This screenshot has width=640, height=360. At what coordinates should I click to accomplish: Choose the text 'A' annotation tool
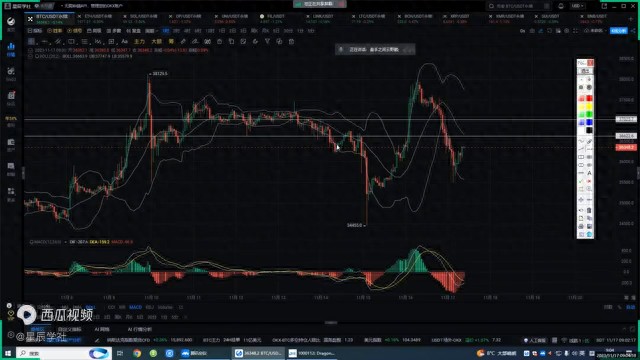pyautogui.click(x=589, y=173)
